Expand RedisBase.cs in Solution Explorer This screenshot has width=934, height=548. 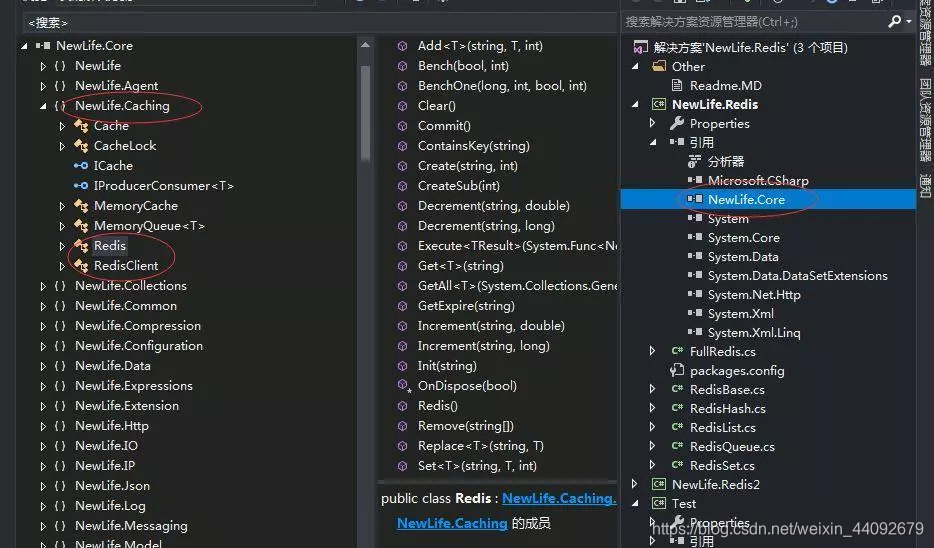tap(652, 389)
